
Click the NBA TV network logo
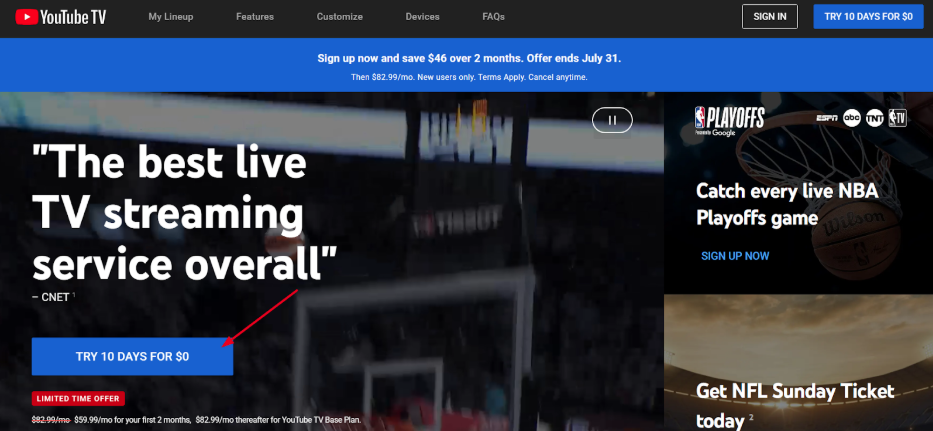(897, 118)
